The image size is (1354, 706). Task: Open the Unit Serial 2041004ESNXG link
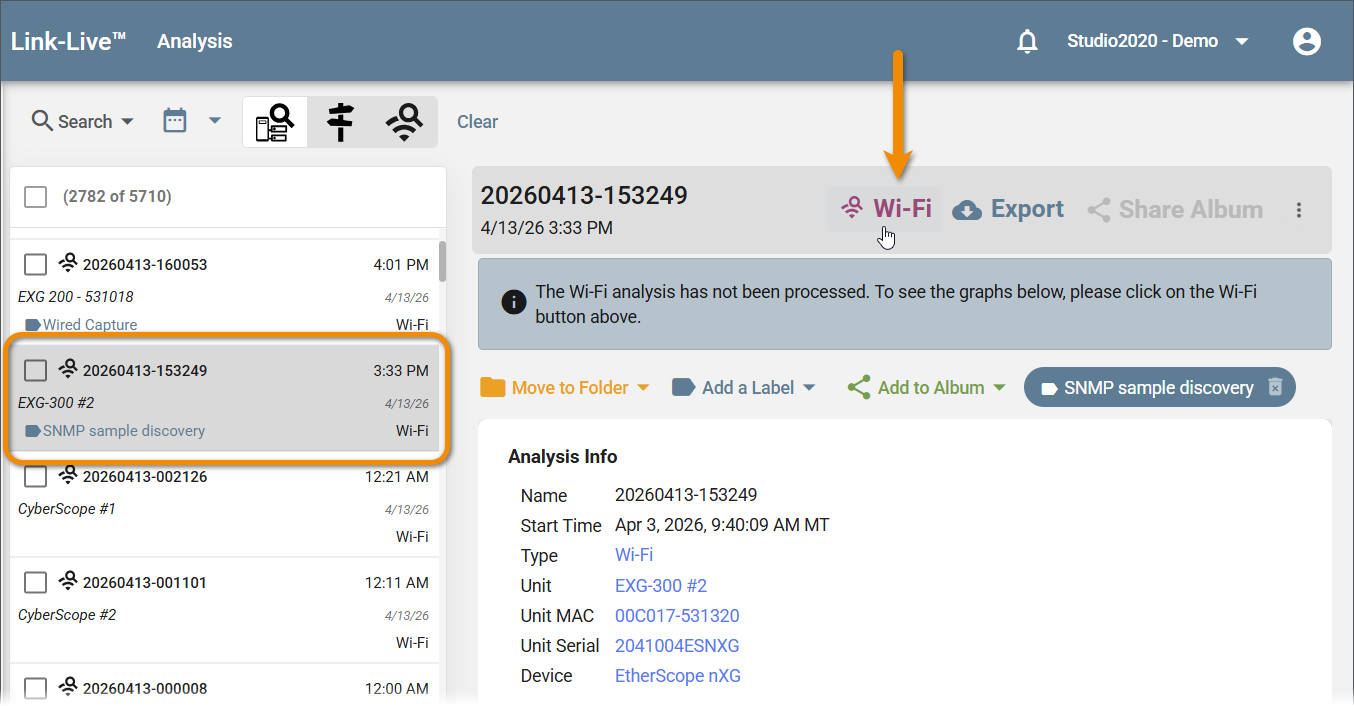(x=677, y=645)
